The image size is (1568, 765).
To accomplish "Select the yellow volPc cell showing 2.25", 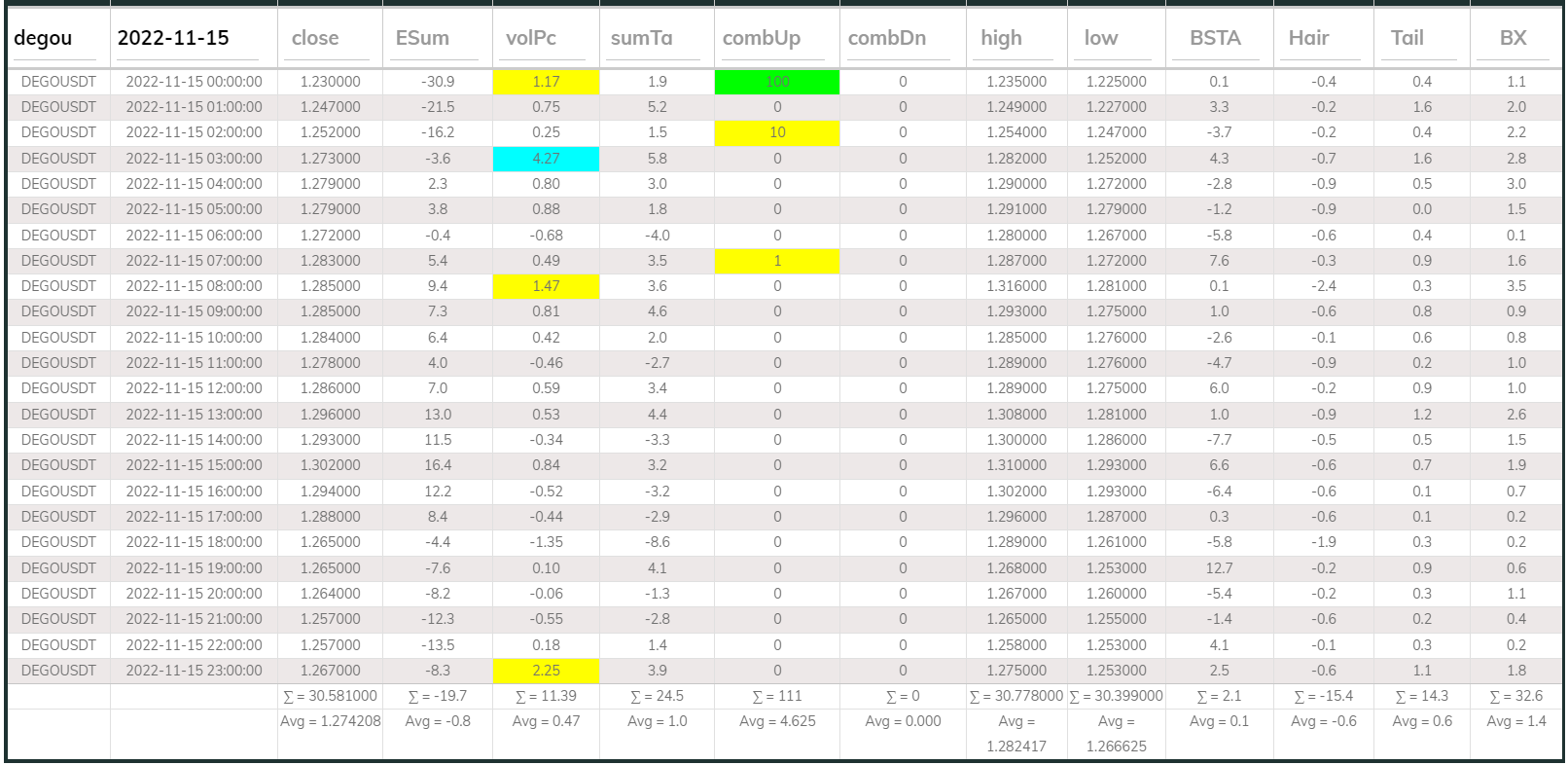I will (x=546, y=671).
